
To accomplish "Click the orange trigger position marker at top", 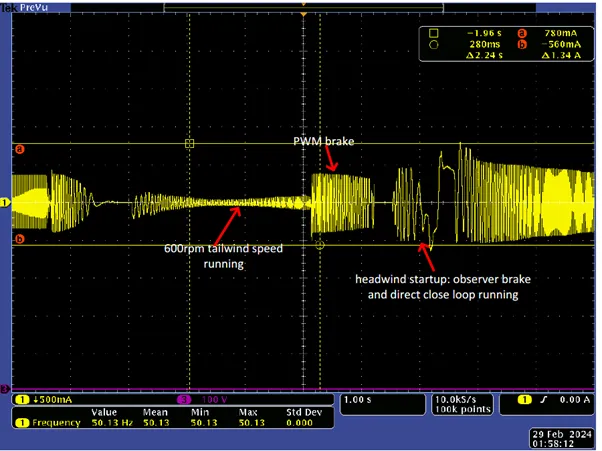I will [x=304, y=14].
